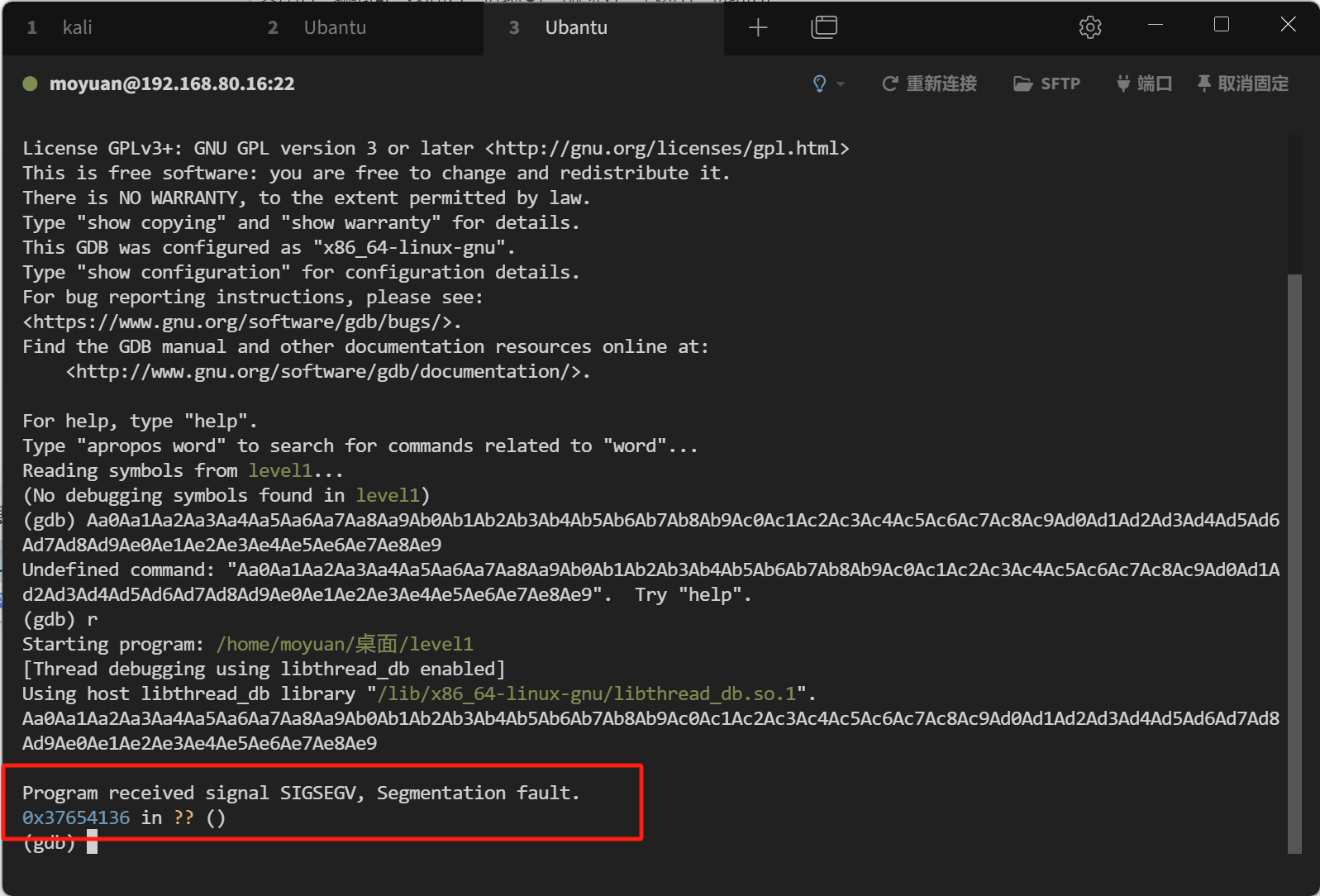Click the gdb documentation URL
Viewport: 1320px width, 896px height.
328,372
